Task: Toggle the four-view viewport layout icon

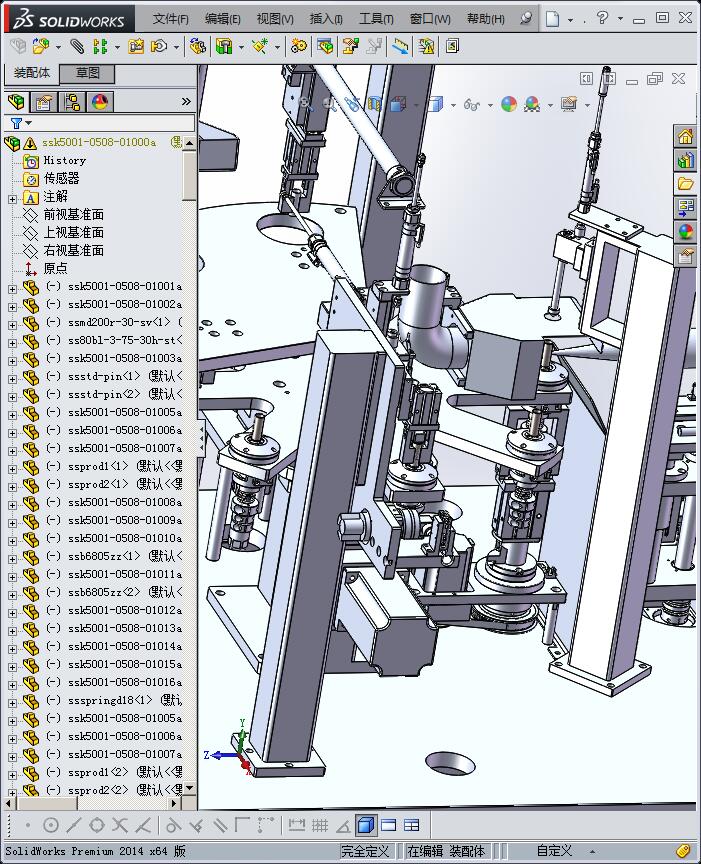Action: [412, 825]
